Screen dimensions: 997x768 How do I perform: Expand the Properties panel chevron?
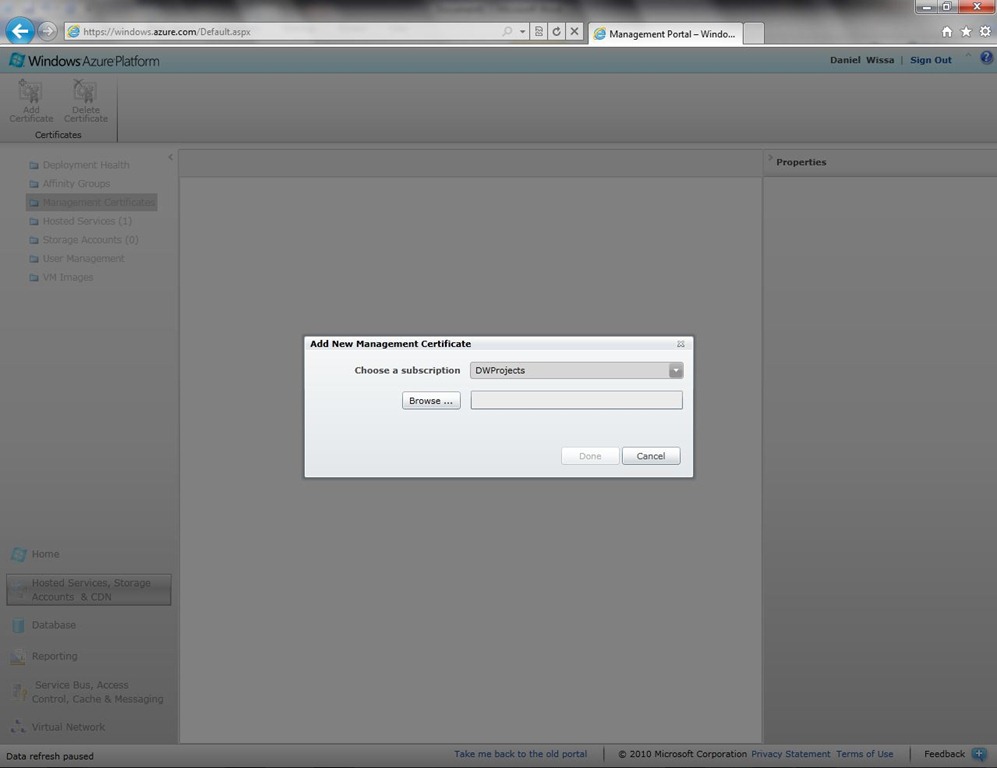[770, 160]
